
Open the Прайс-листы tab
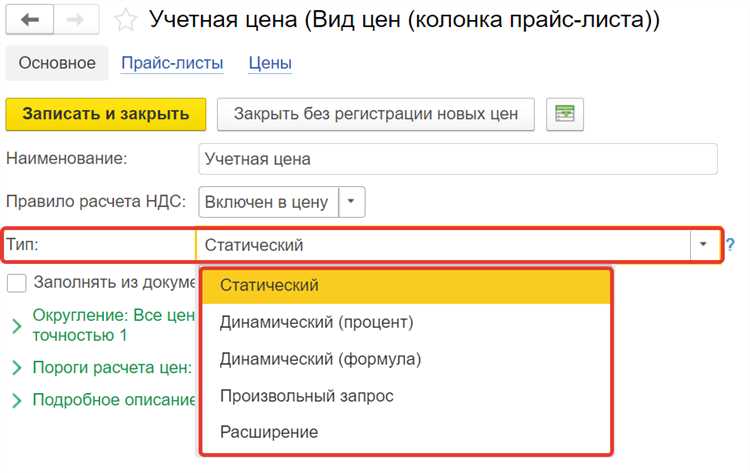172,63
